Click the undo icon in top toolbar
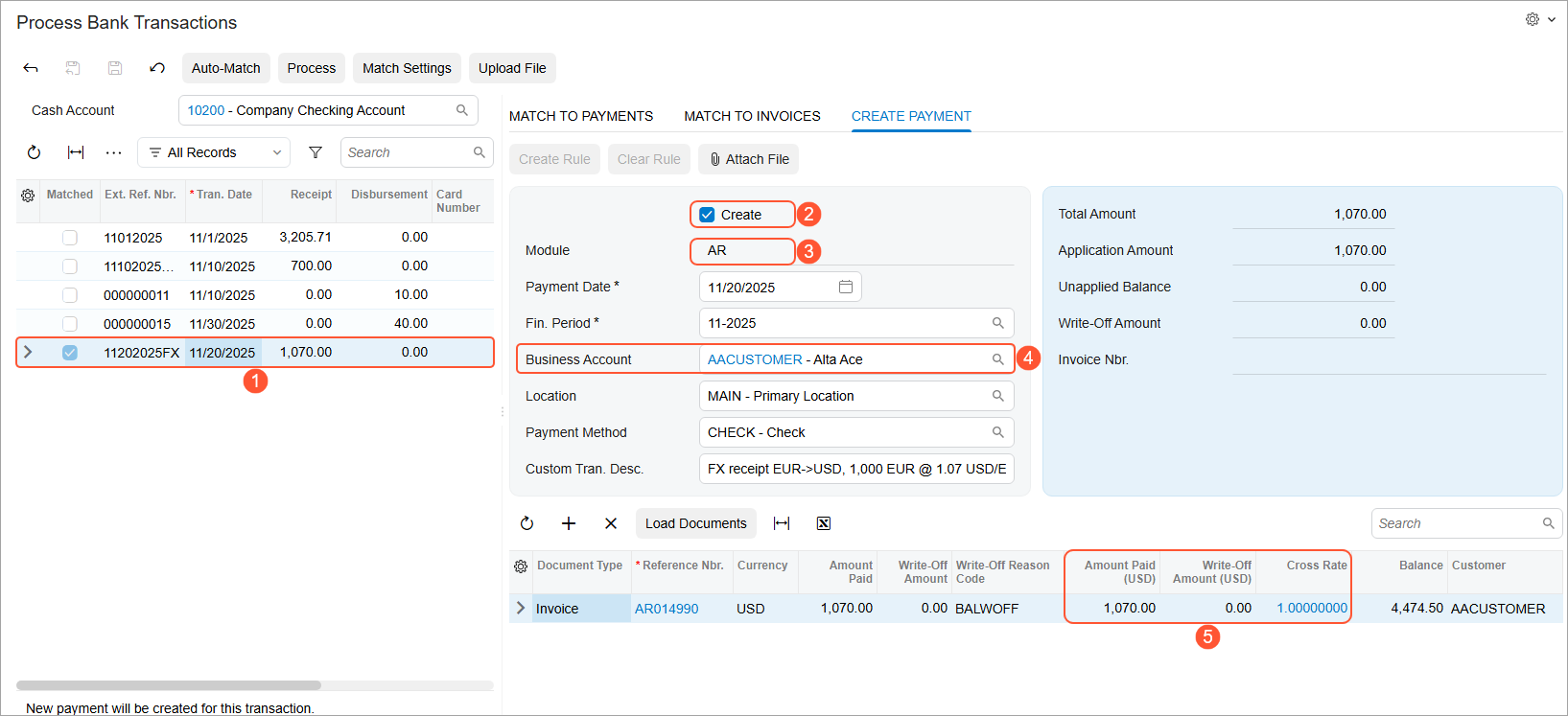Screen dimensions: 1568x716 coord(157,68)
